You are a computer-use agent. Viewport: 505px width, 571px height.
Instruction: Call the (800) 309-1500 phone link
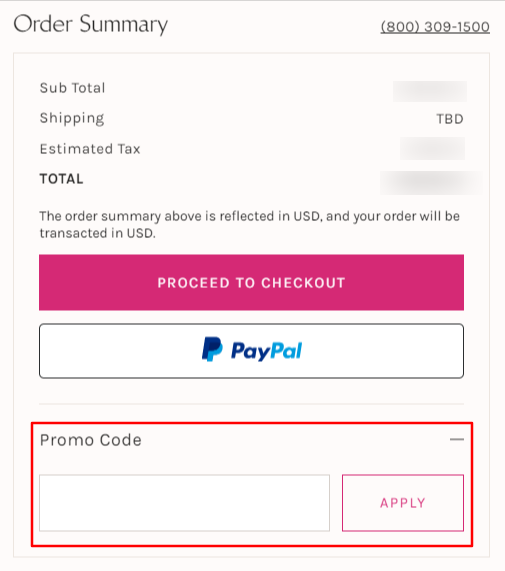[x=435, y=27]
